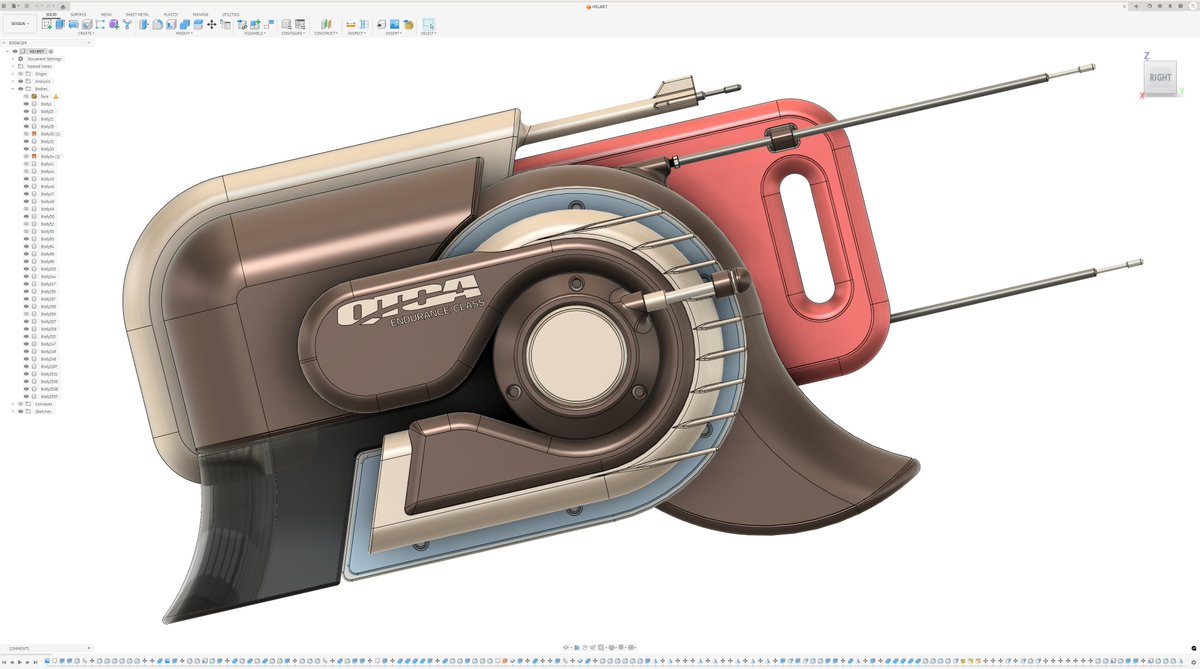Jump timeline to end
Screen dimensions: 1200x669
click(35, 662)
